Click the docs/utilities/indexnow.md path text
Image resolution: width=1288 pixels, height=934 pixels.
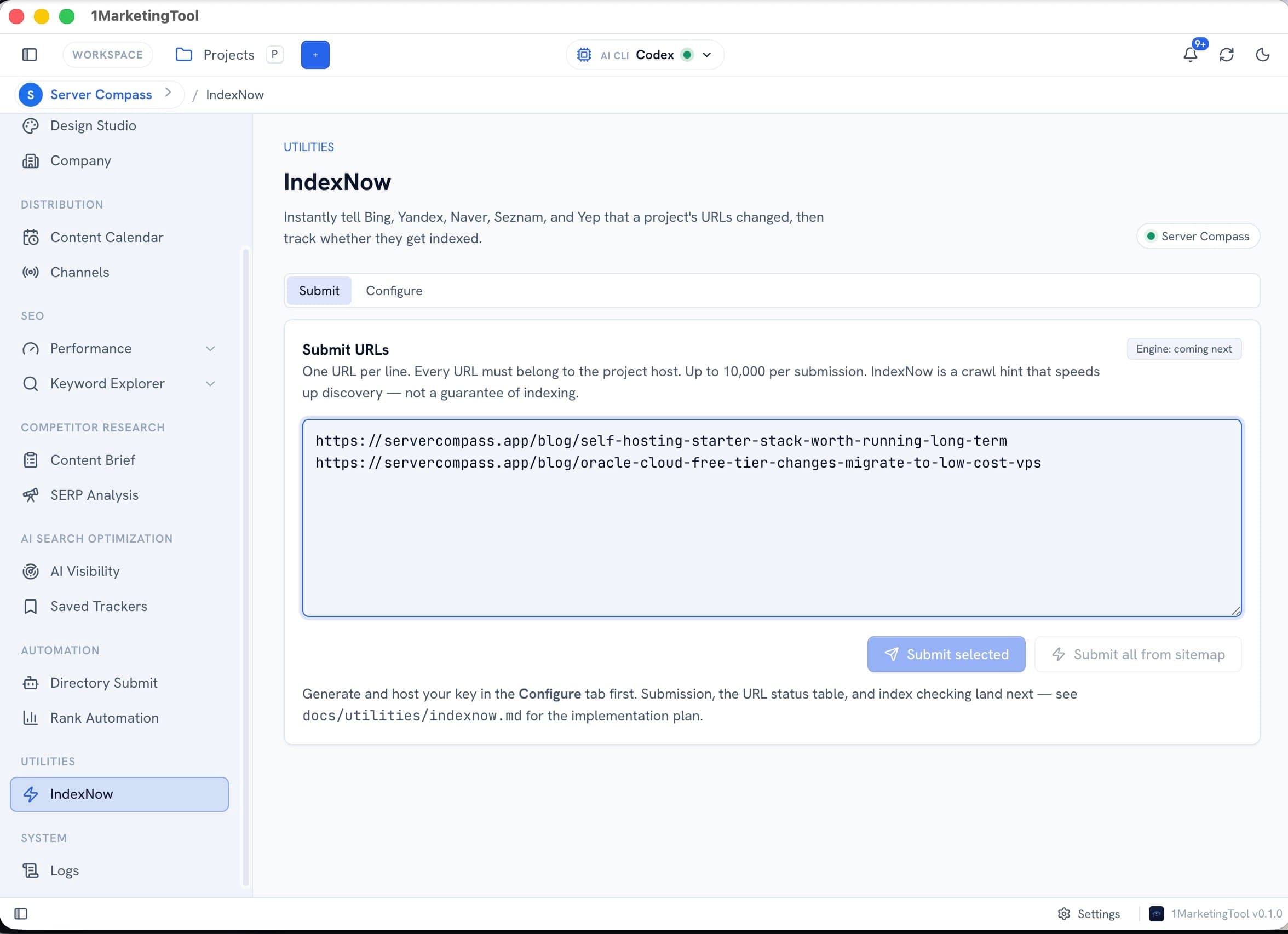click(412, 716)
